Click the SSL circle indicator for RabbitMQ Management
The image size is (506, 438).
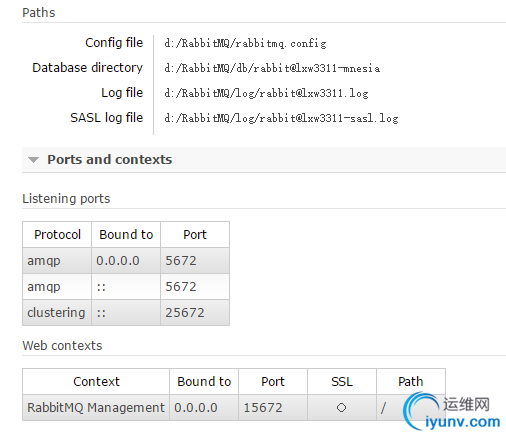(x=341, y=408)
